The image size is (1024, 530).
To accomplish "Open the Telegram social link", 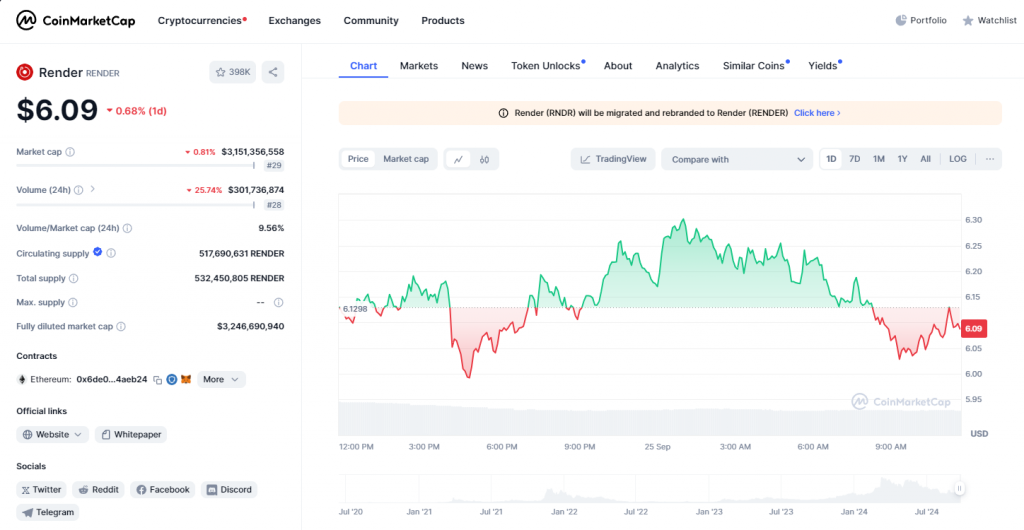I will coord(48,512).
